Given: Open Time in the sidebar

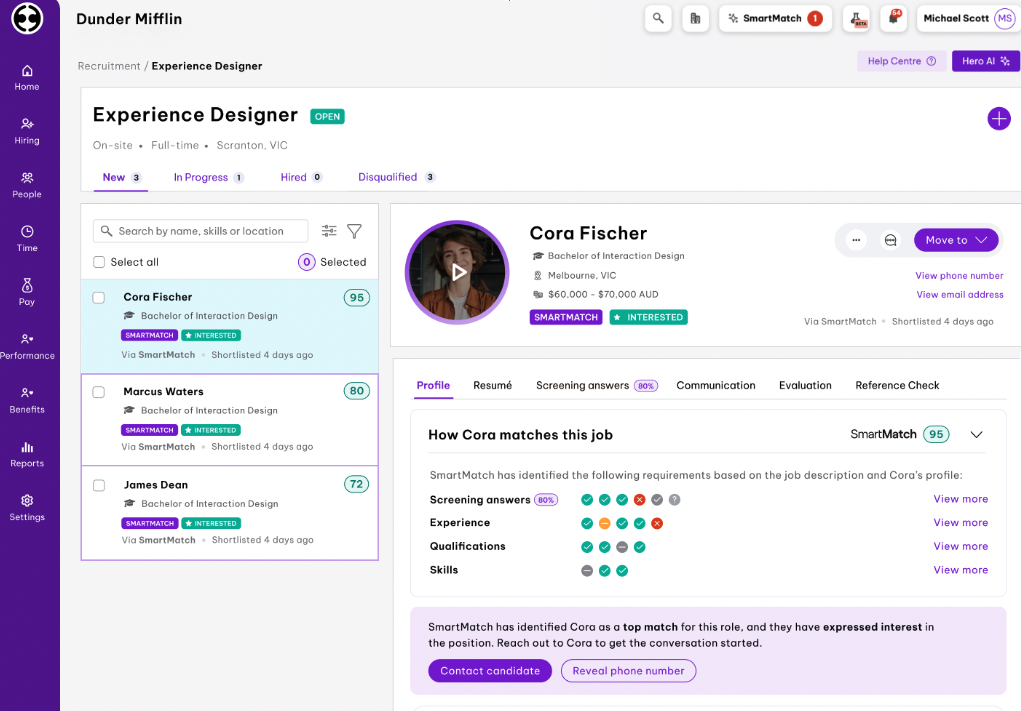Looking at the screenshot, I should pyautogui.click(x=27, y=239).
